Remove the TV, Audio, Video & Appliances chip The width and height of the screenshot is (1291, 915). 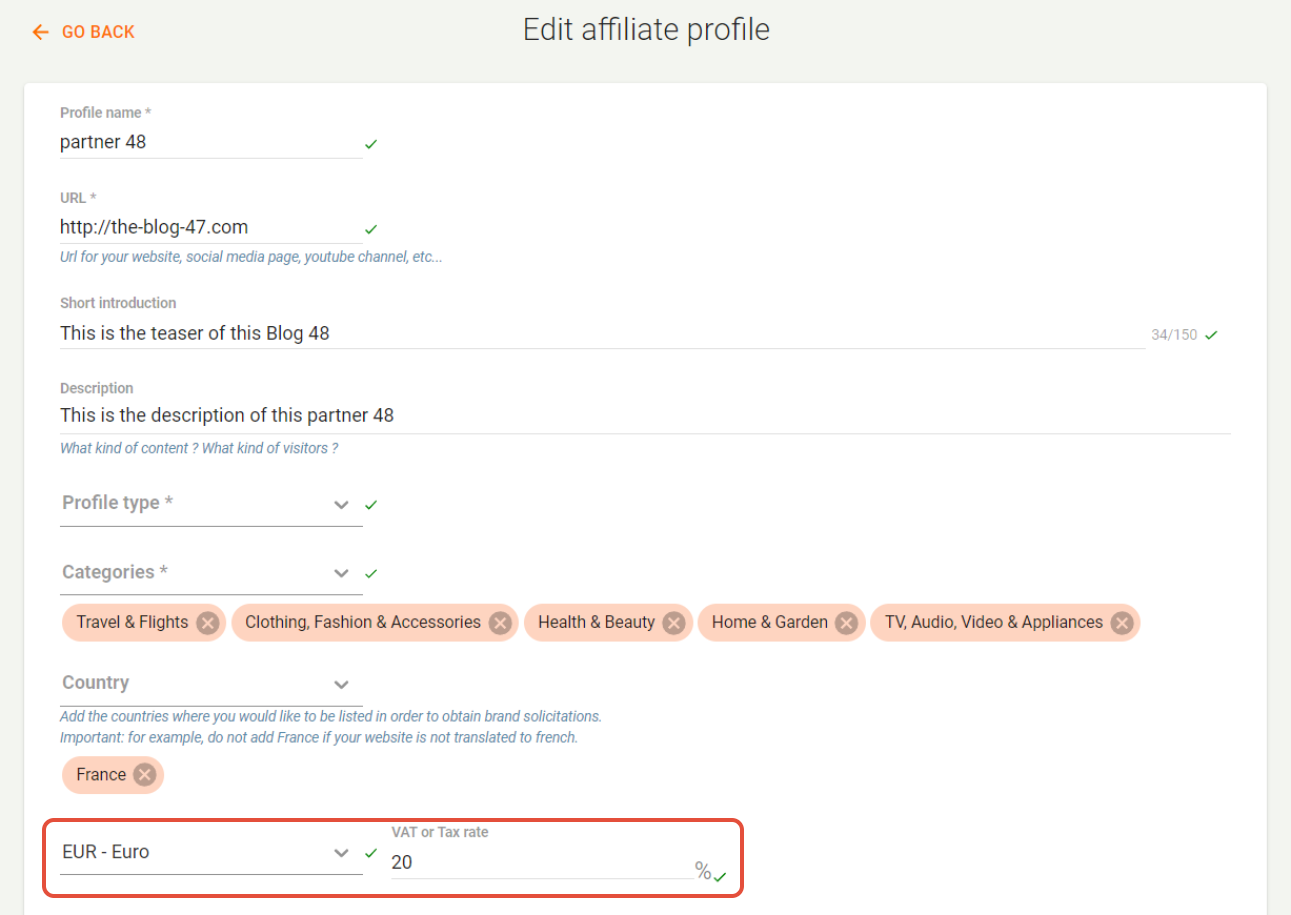pyautogui.click(x=1122, y=623)
